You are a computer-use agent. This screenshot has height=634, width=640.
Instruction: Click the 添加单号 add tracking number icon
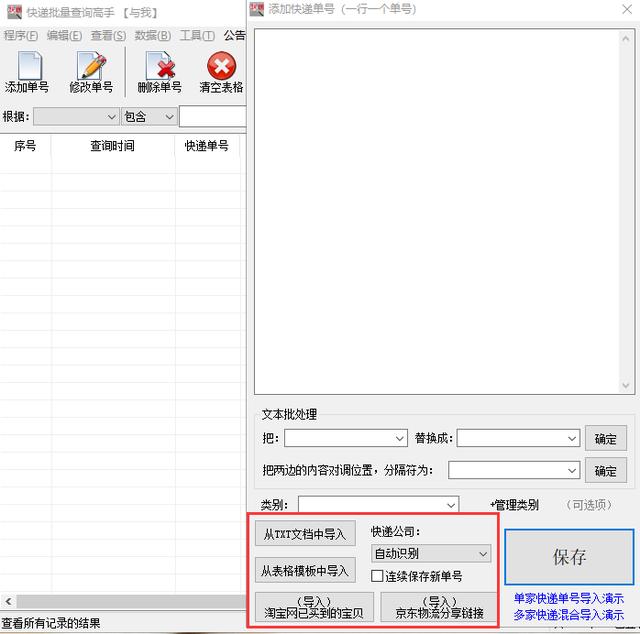click(29, 66)
